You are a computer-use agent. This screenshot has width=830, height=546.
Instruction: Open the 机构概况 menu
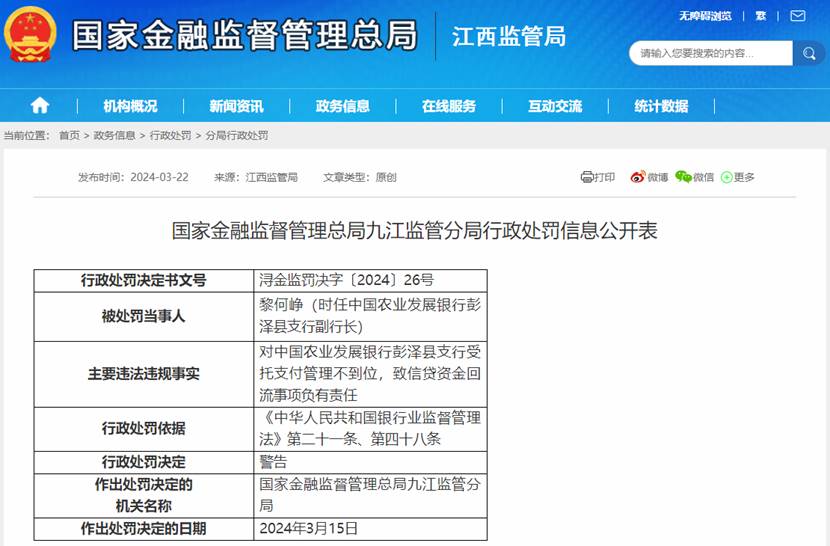[130, 106]
